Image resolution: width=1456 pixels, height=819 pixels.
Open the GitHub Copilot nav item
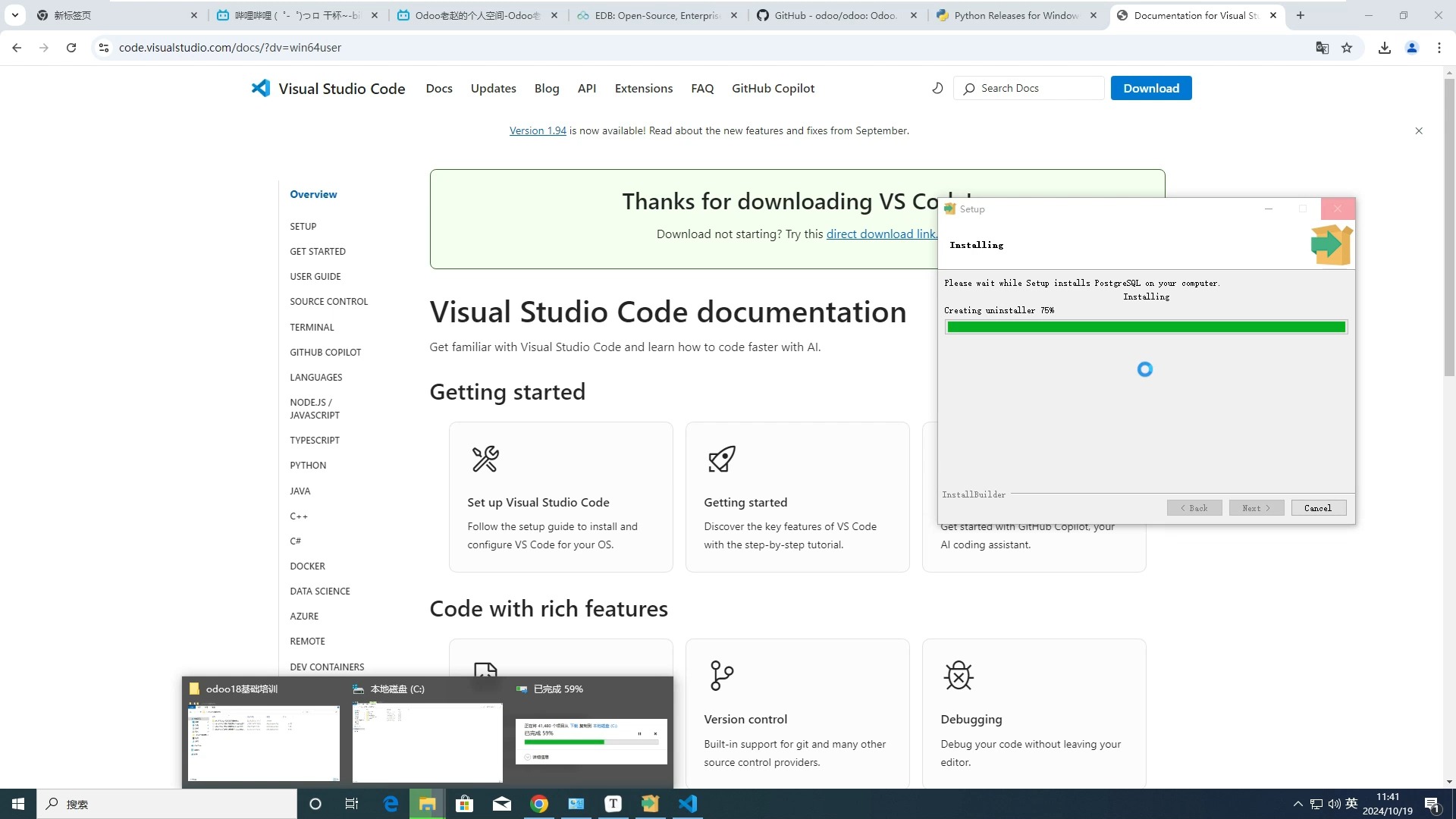tap(773, 89)
